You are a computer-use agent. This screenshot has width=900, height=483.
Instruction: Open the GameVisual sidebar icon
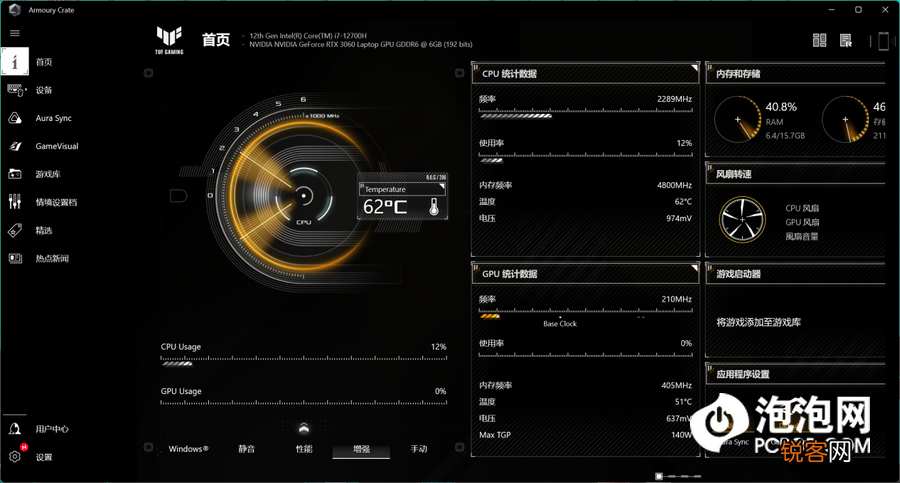pos(15,146)
